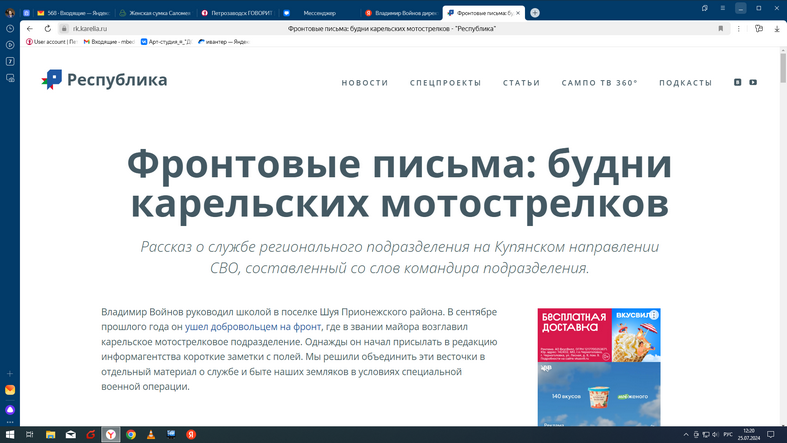Open the red Yandex icon on taskbar
Image resolution: width=787 pixels, height=443 pixels.
pyautogui.click(x=191, y=434)
